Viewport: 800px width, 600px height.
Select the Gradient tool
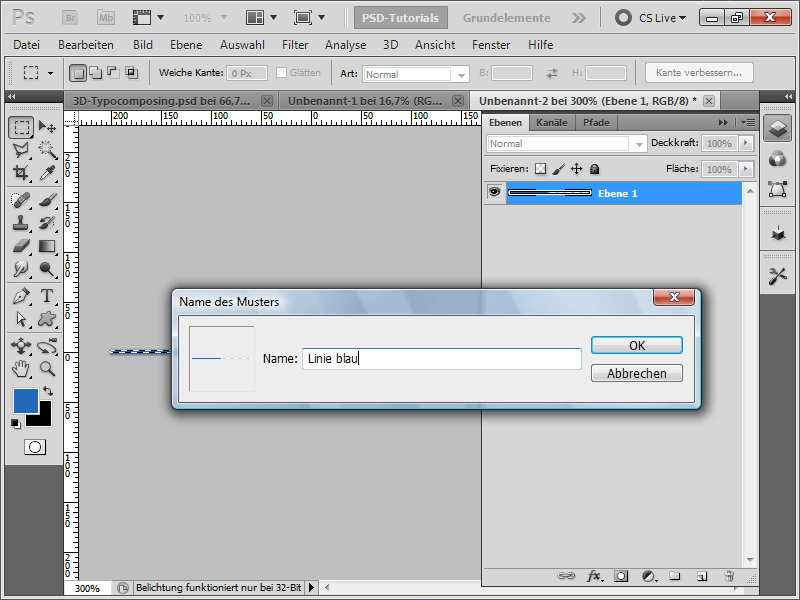47,246
